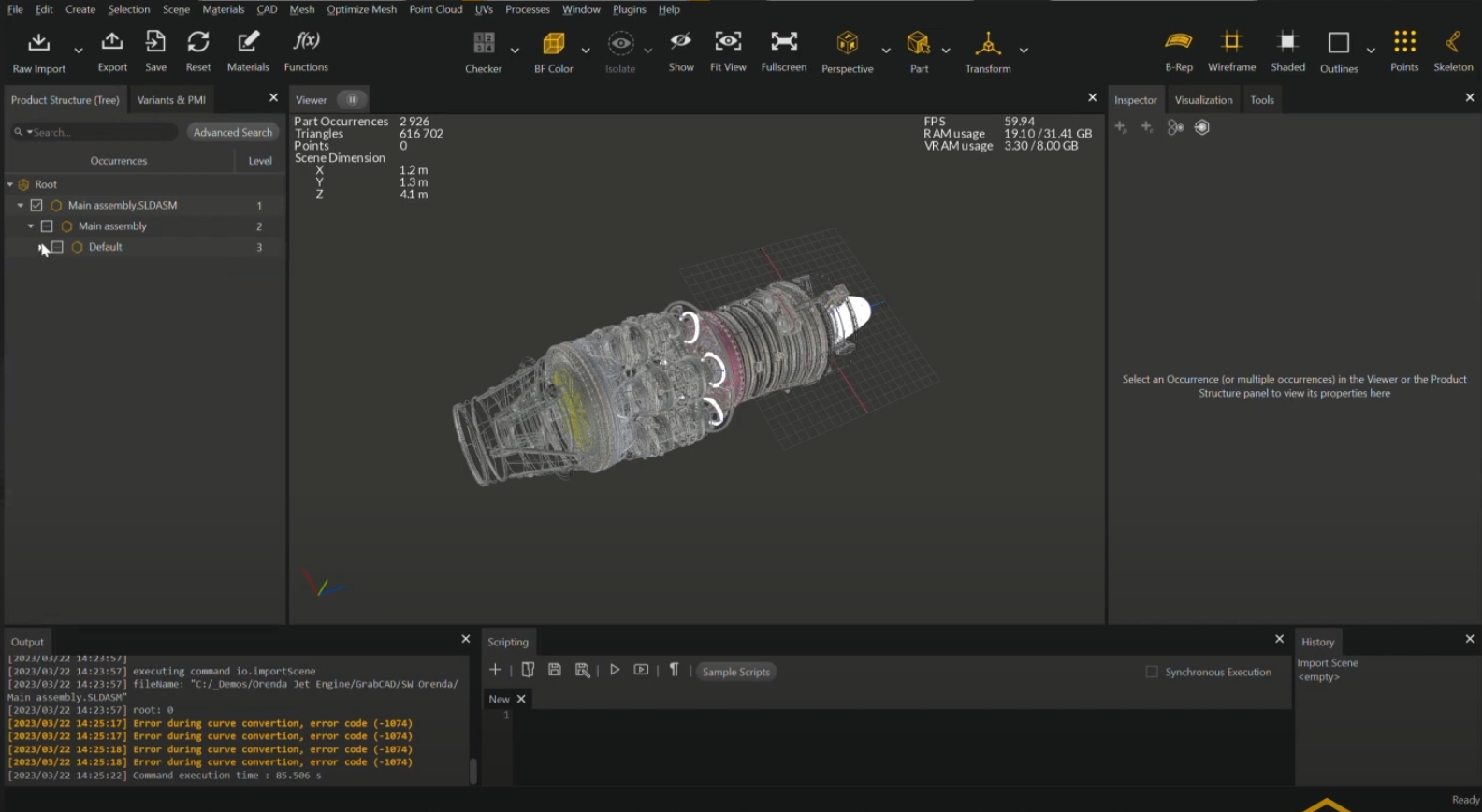1482x812 pixels.
Task: Switch to the Visualization tab
Action: 1203,100
